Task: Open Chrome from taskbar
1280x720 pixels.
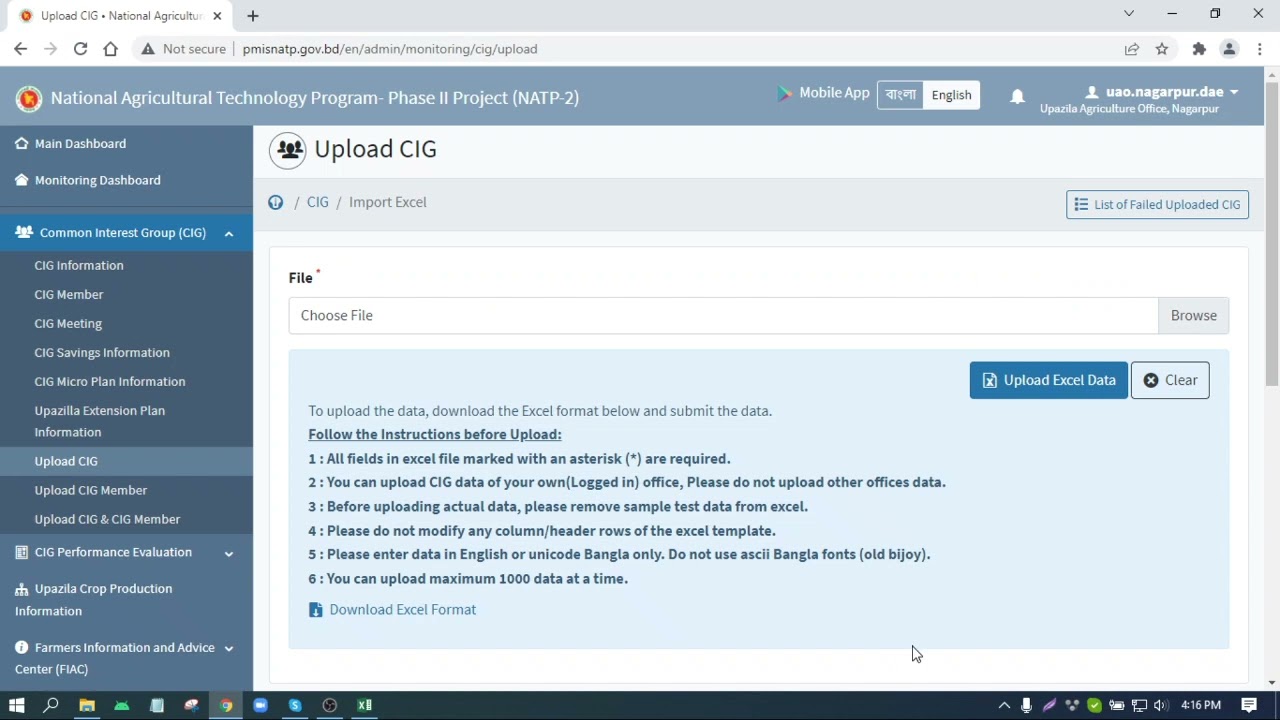Action: [226, 705]
